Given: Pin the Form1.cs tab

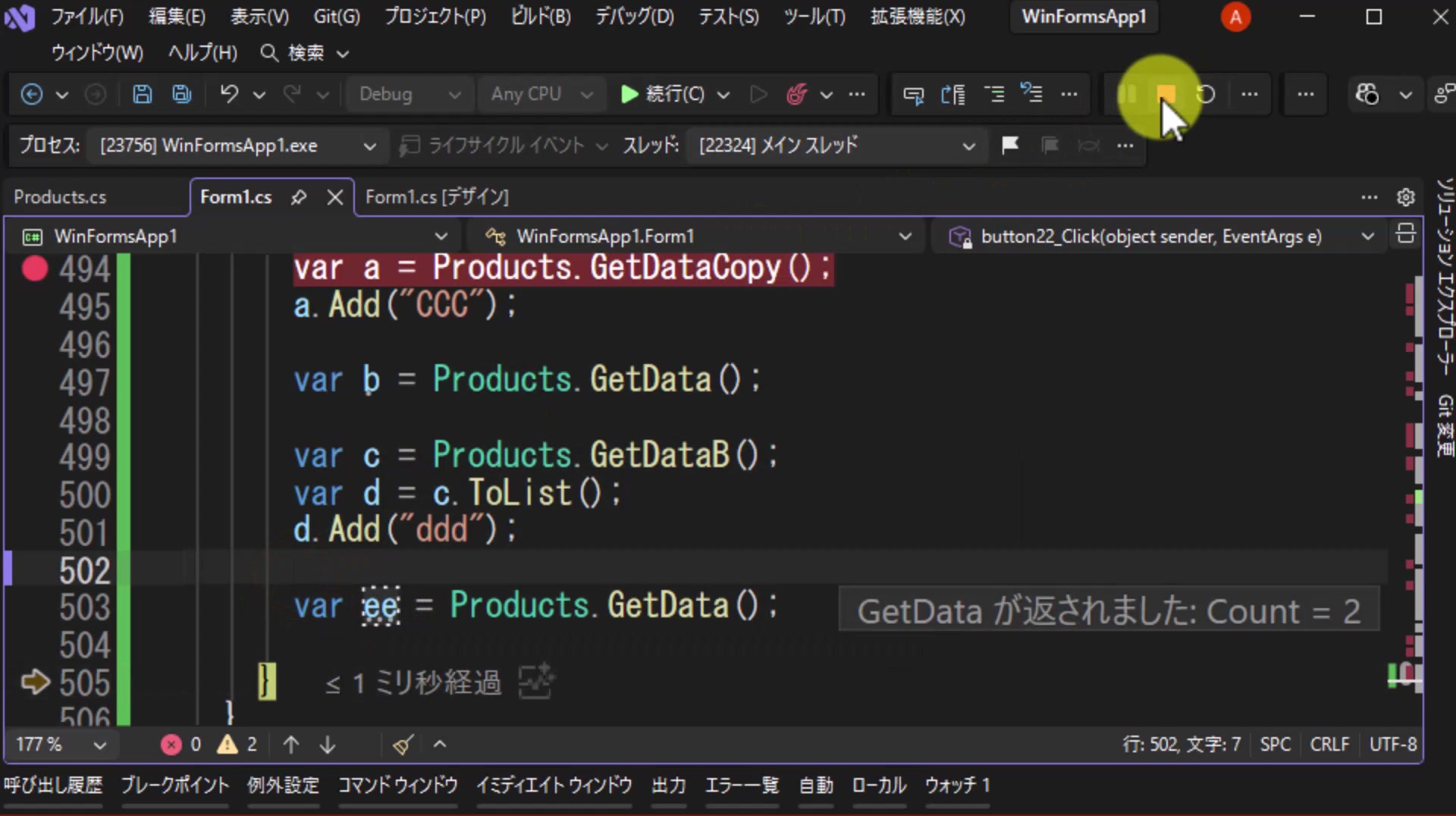Looking at the screenshot, I should pos(299,197).
